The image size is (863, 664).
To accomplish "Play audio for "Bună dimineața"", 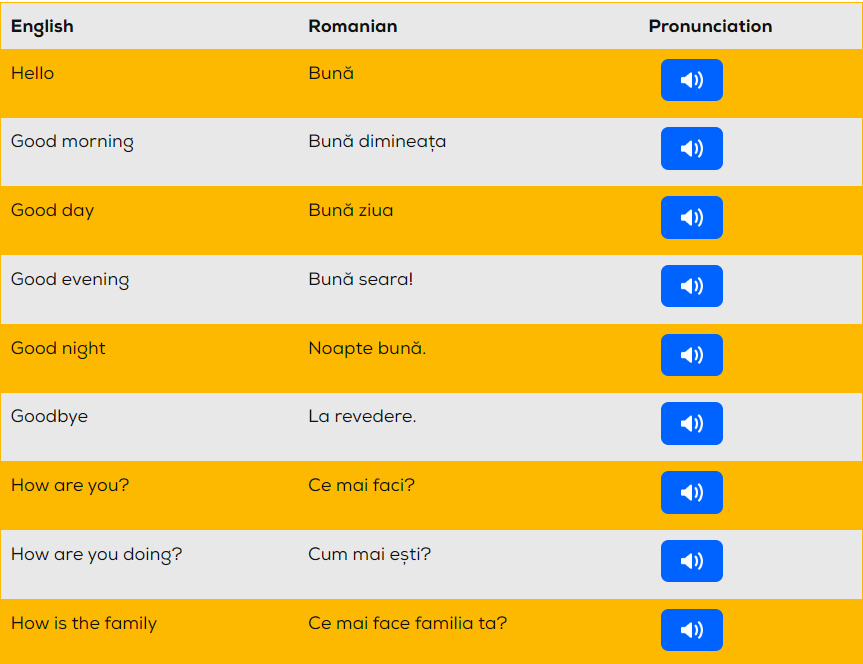I will [x=691, y=148].
